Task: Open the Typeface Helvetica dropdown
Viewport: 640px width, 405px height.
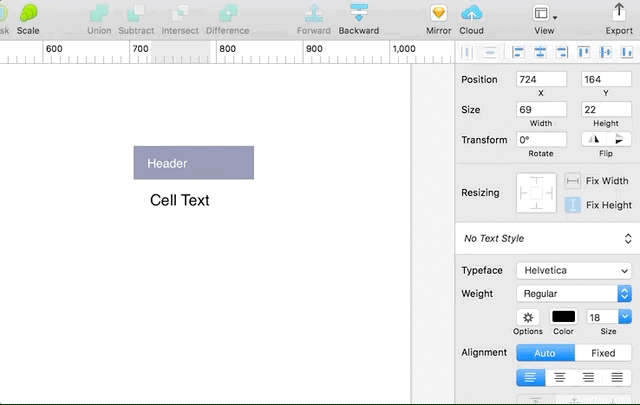Action: point(574,270)
